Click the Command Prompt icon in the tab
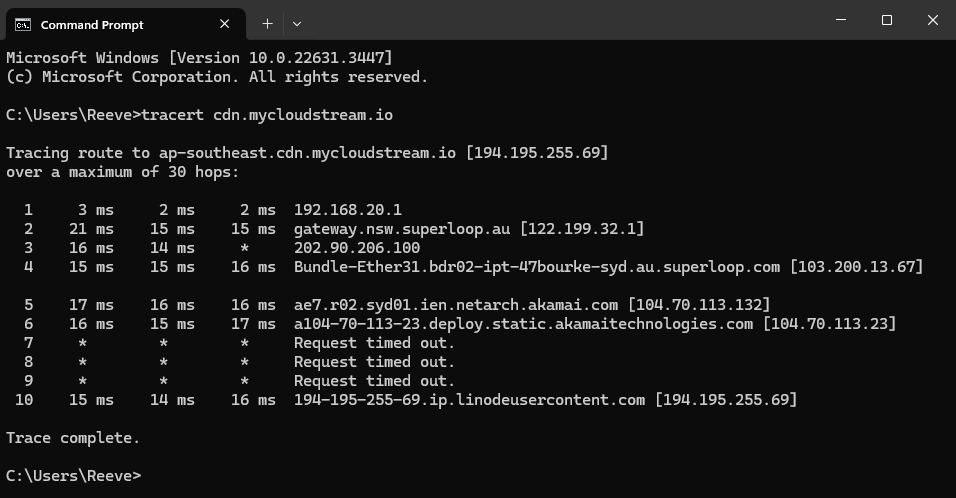956x498 pixels. point(23,24)
